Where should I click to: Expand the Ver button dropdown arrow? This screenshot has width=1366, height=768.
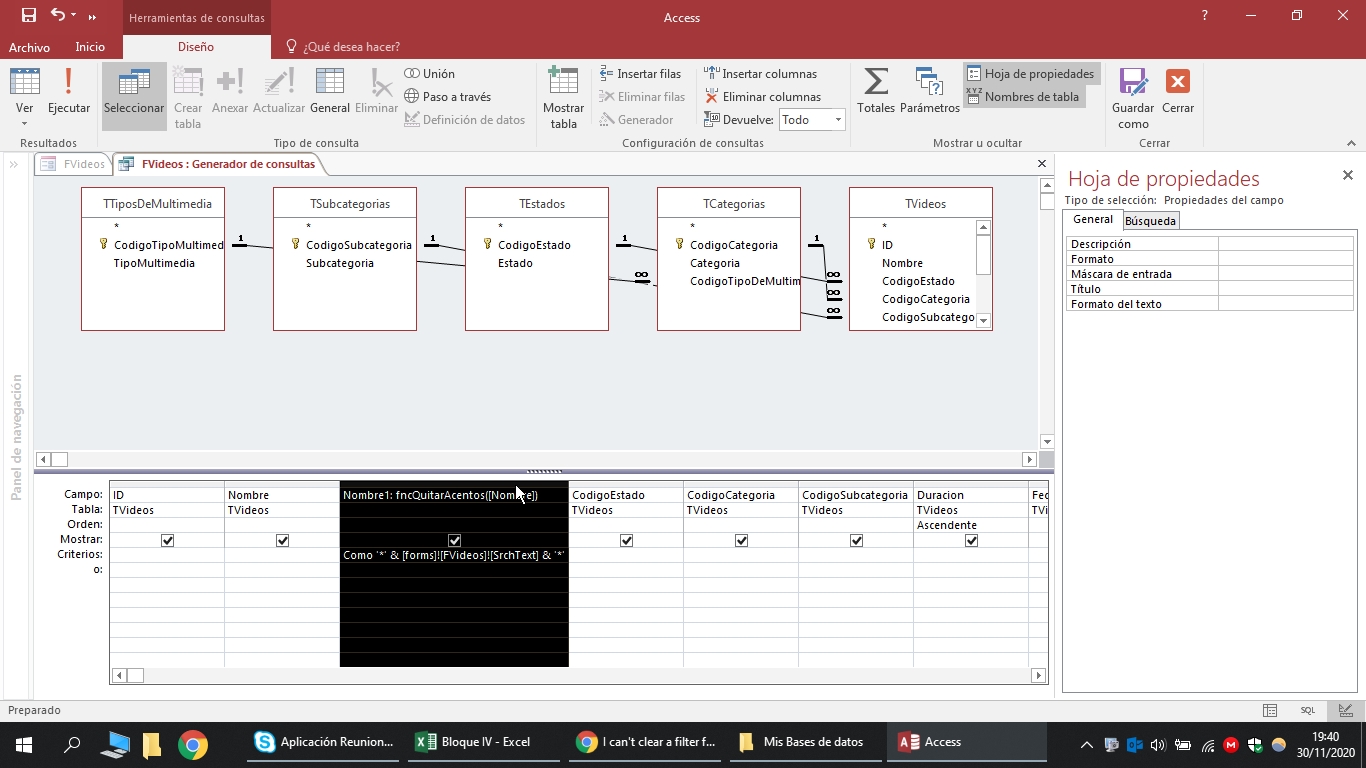point(25,125)
